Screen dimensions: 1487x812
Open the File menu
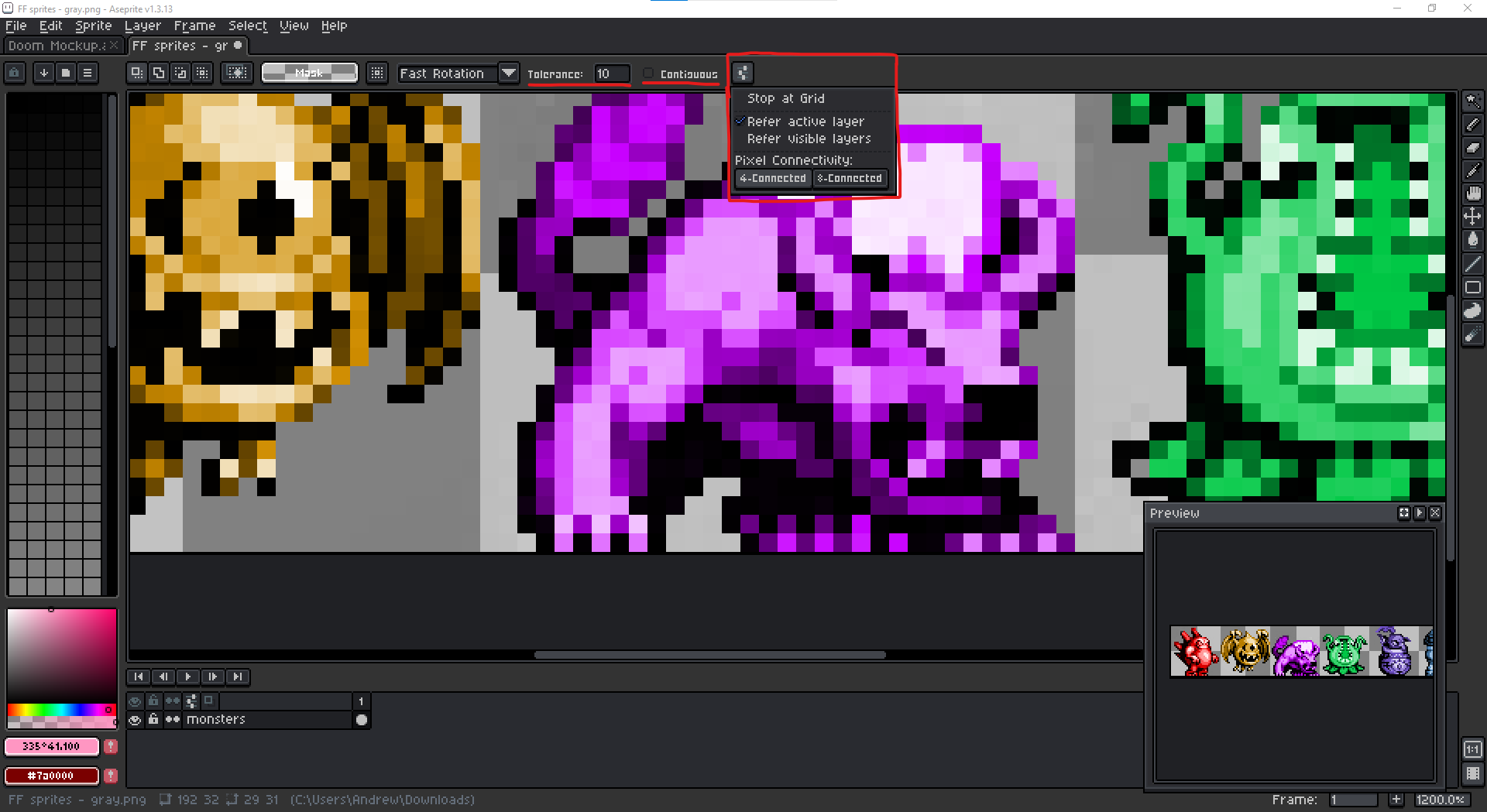point(15,26)
